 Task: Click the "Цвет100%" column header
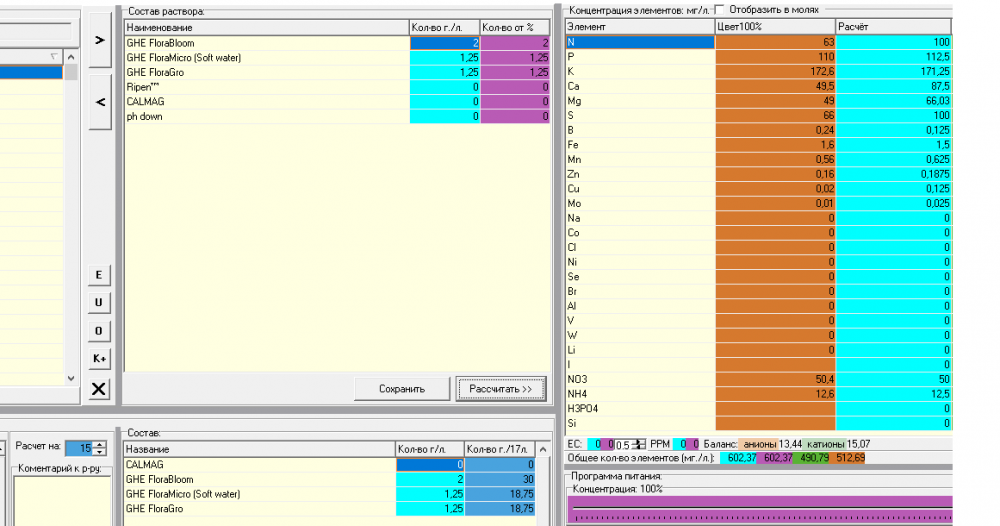(x=775, y=27)
